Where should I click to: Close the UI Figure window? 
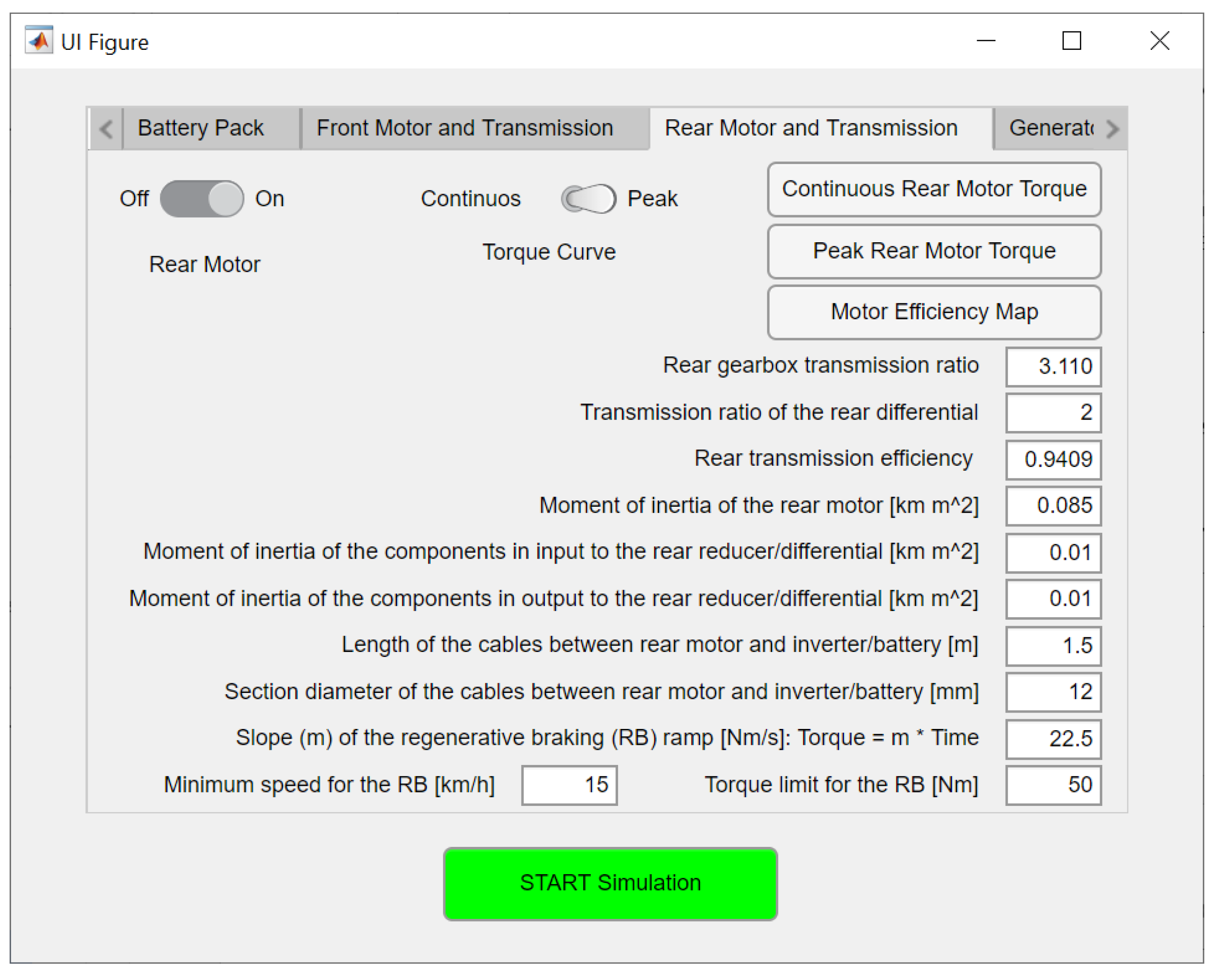[1159, 41]
